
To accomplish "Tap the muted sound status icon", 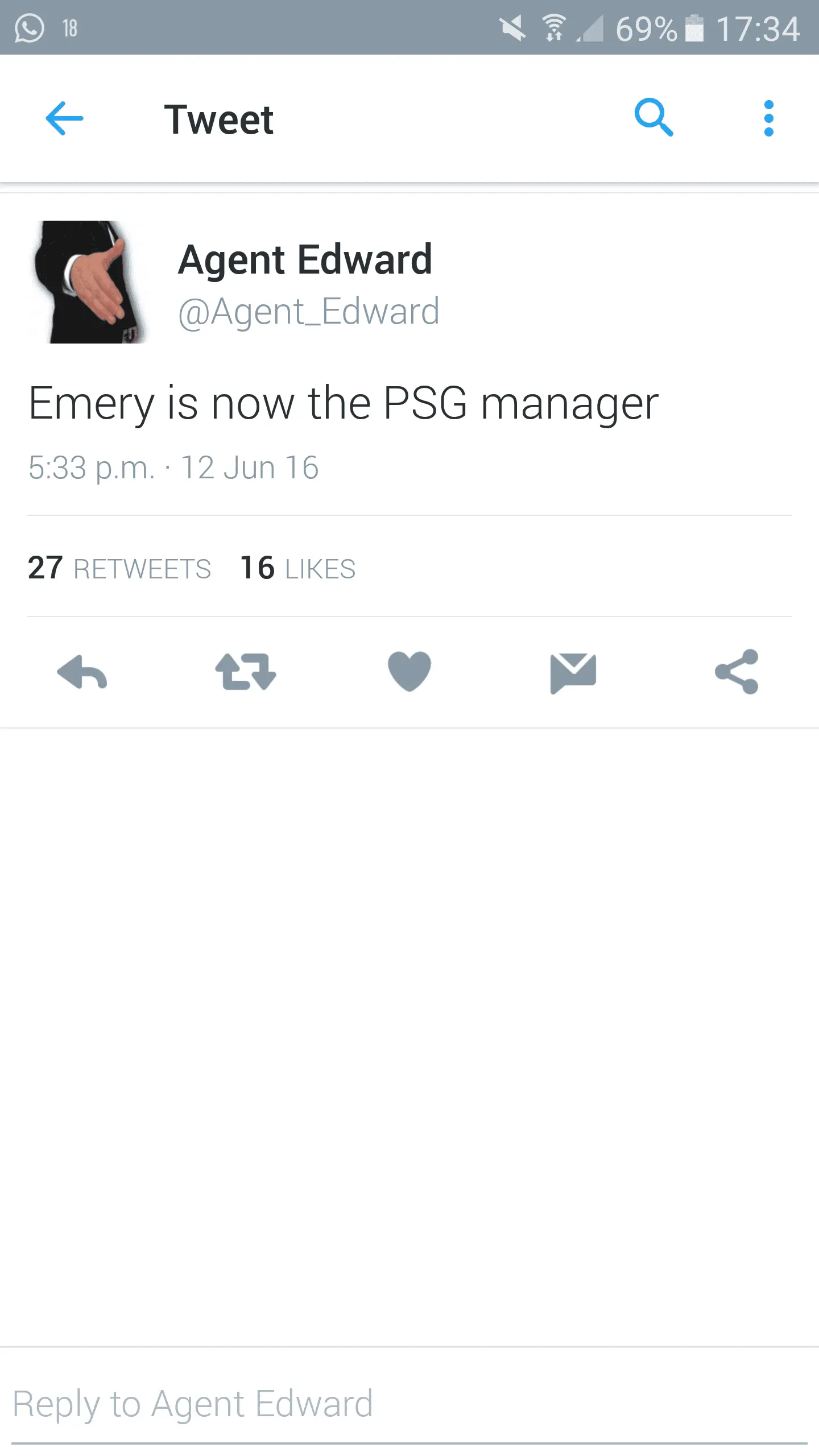I will (x=512, y=28).
